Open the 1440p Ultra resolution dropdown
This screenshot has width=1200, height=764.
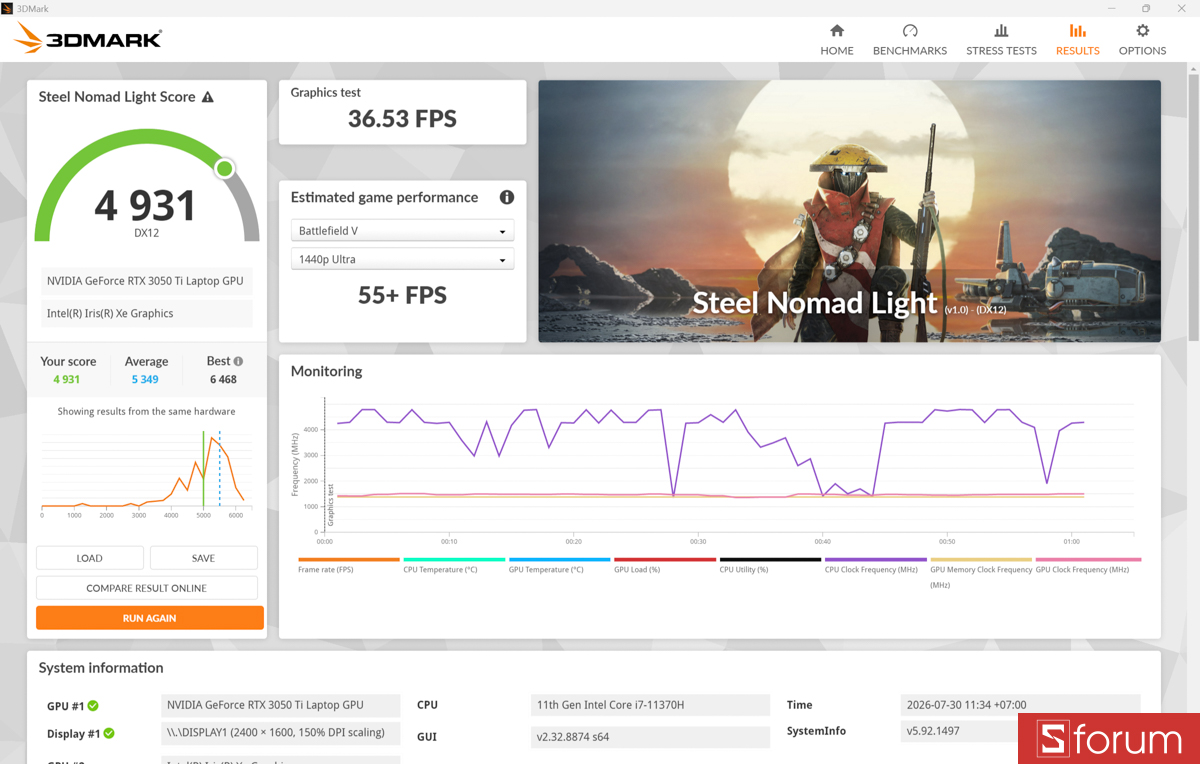(x=402, y=259)
